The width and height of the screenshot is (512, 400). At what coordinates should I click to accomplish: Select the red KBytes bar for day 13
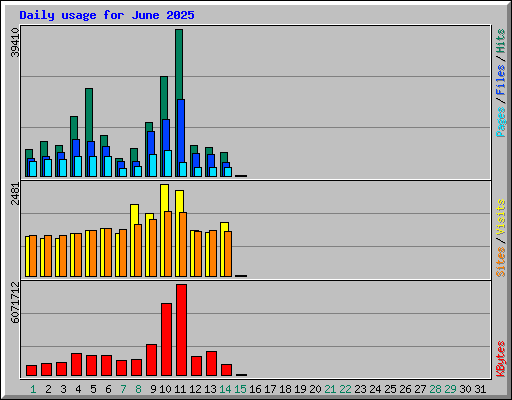(x=211, y=364)
